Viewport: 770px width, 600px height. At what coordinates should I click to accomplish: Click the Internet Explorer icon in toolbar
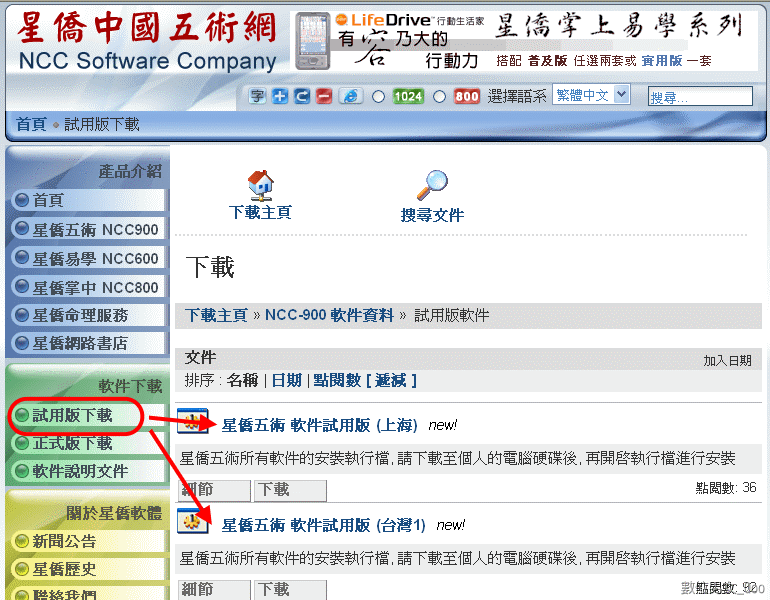351,96
